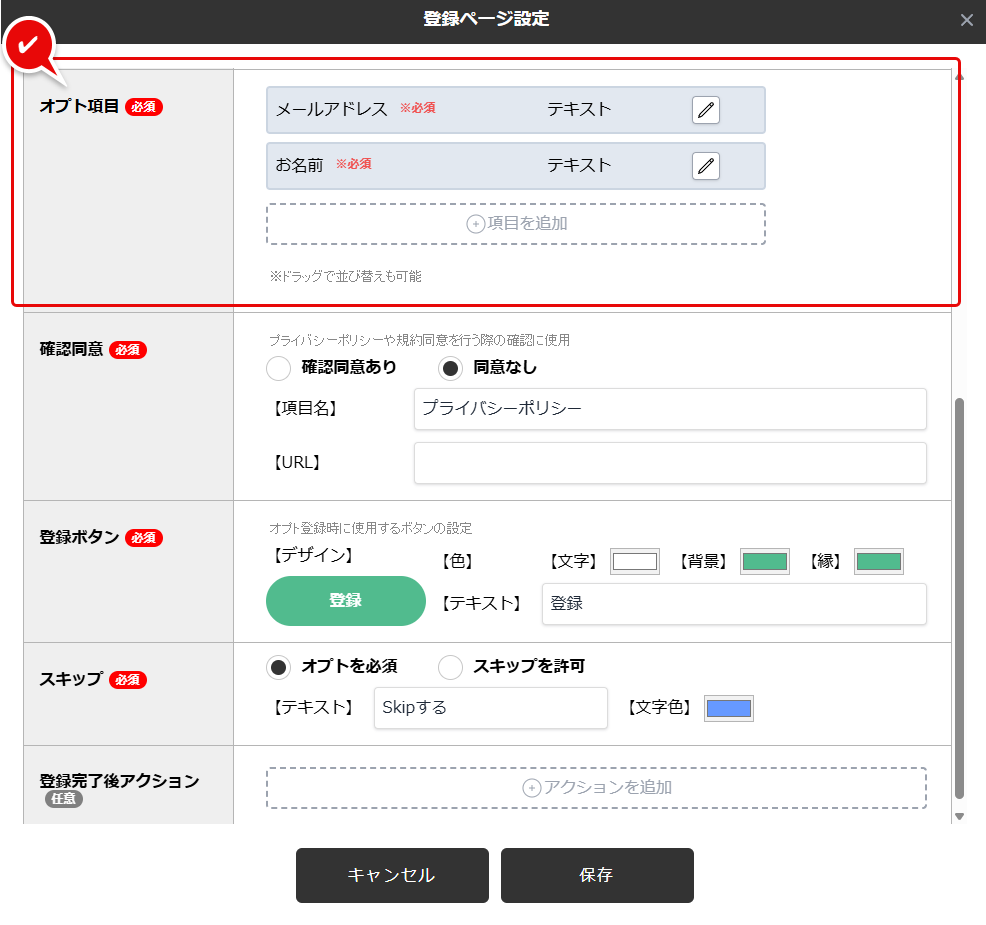Image resolution: width=986 pixels, height=925 pixels.
Task: Open the 縁 color swatch
Action: click(x=878, y=561)
